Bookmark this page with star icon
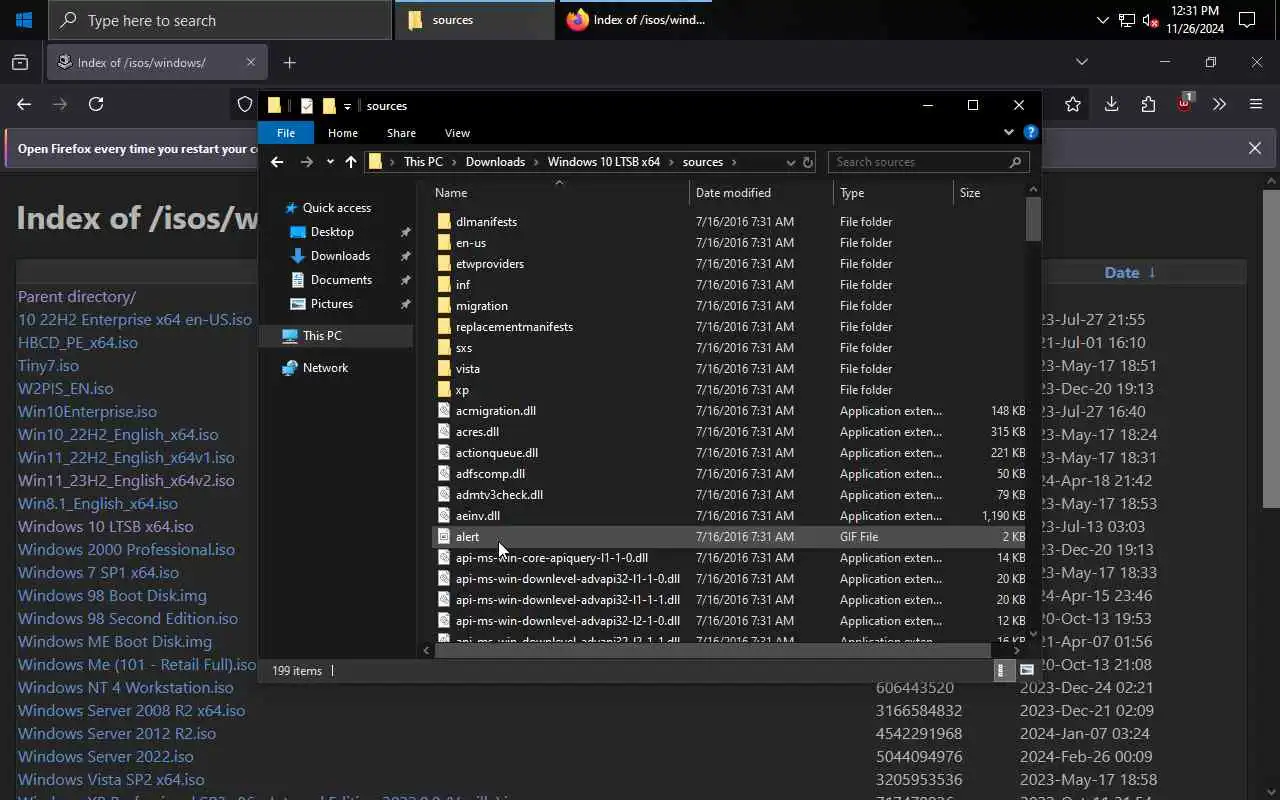1280x800 pixels. (1073, 104)
